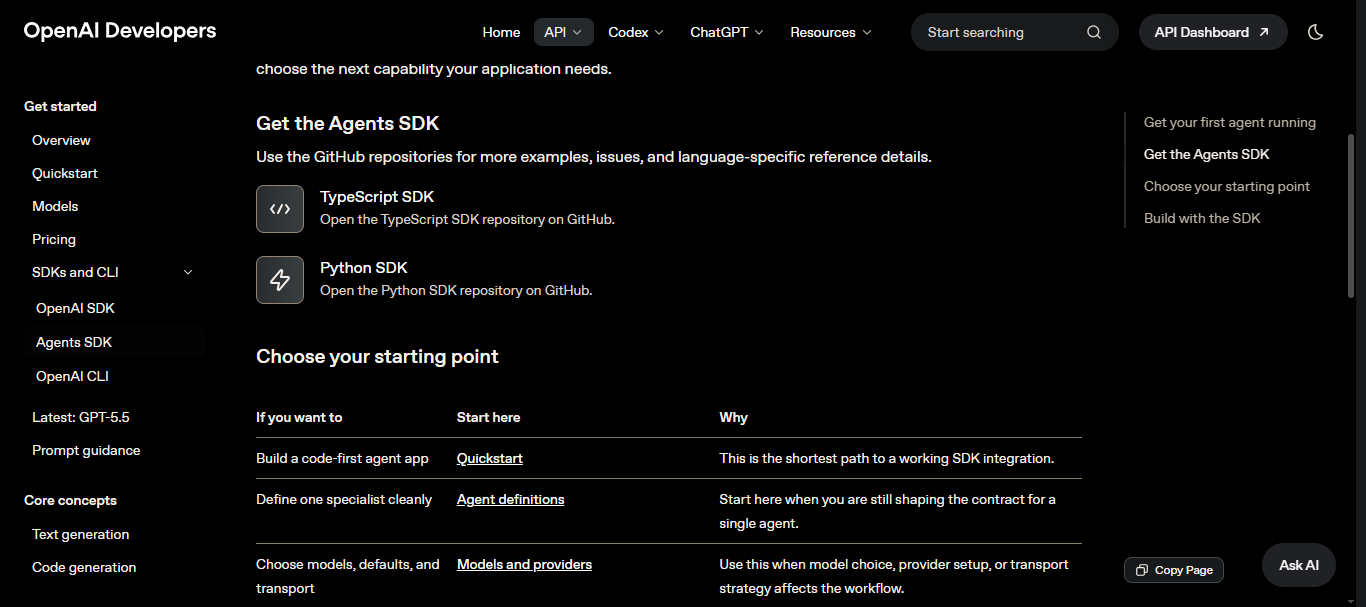Toggle dark mode moon icon
This screenshot has width=1366, height=607.
(1316, 32)
